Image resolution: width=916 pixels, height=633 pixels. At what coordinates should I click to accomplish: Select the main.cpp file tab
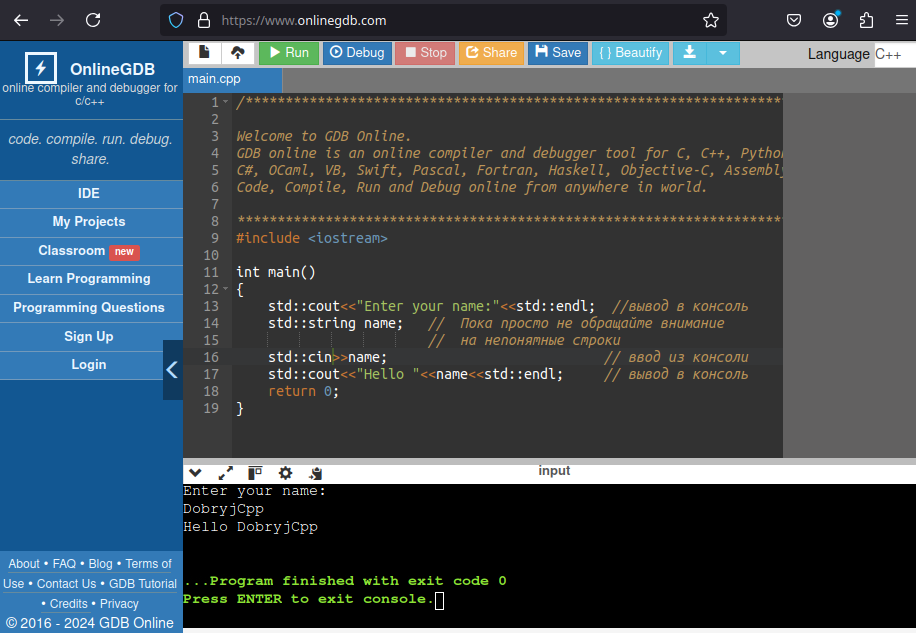pos(233,80)
